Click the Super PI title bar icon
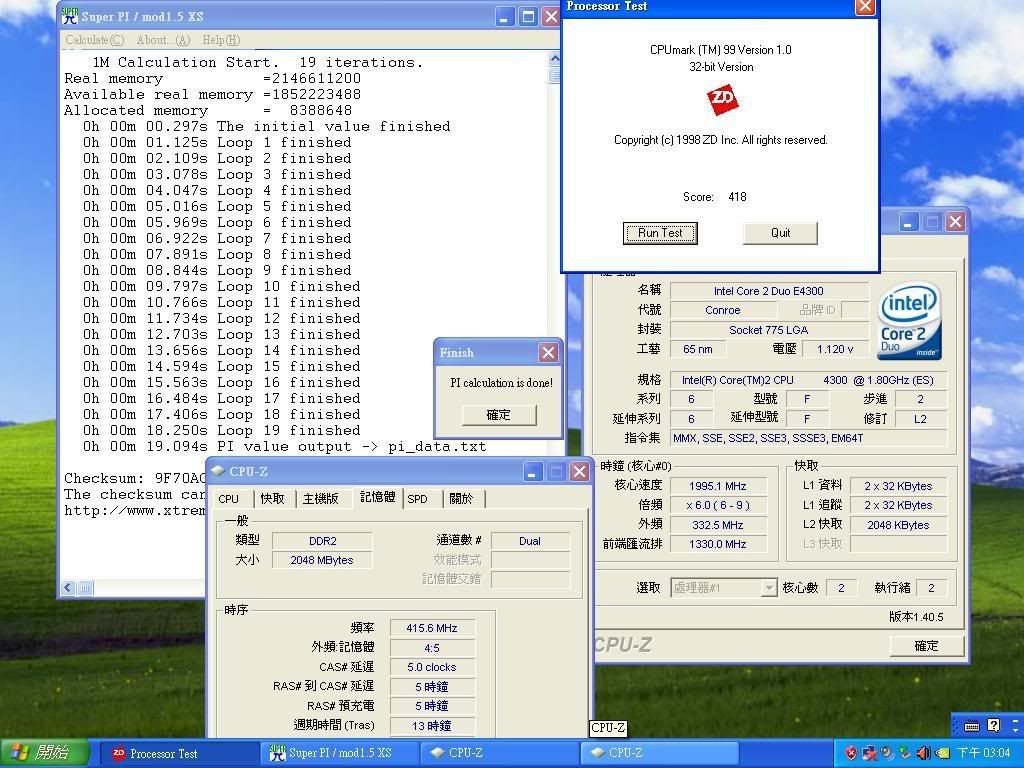The width and height of the screenshot is (1024, 768). 70,16
